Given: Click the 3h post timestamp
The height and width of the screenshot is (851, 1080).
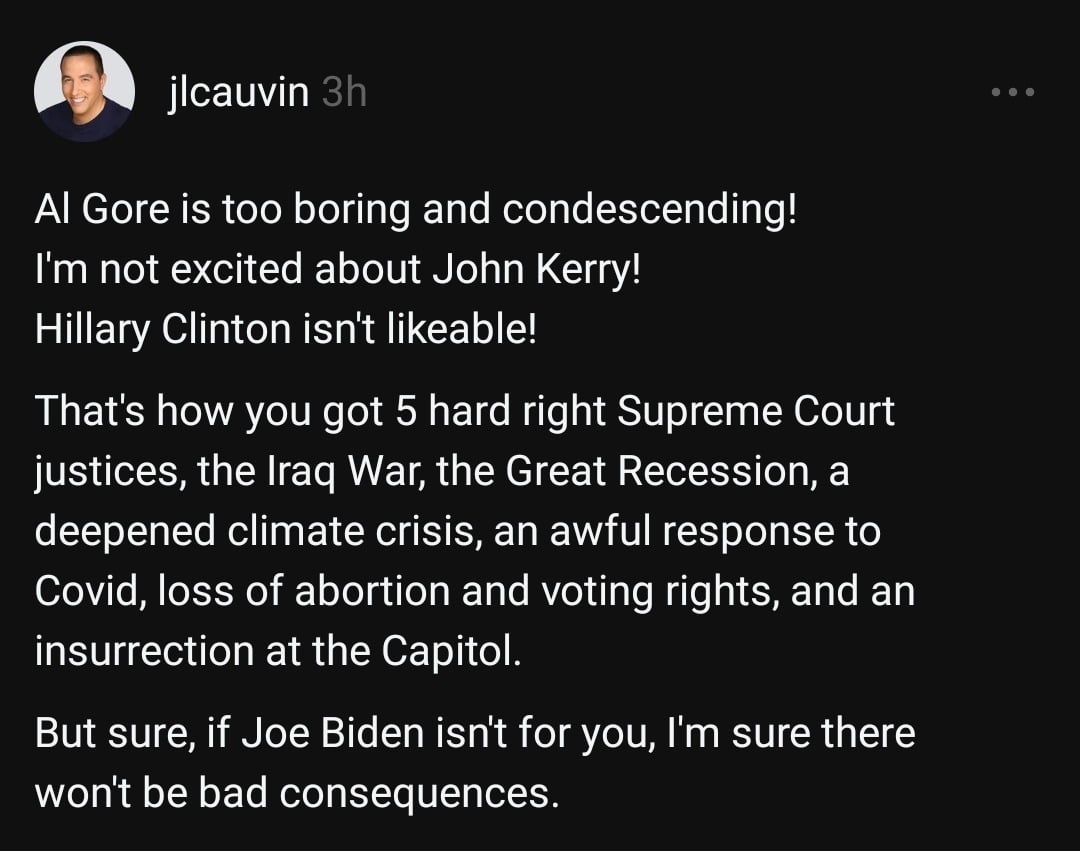Looking at the screenshot, I should (x=345, y=93).
